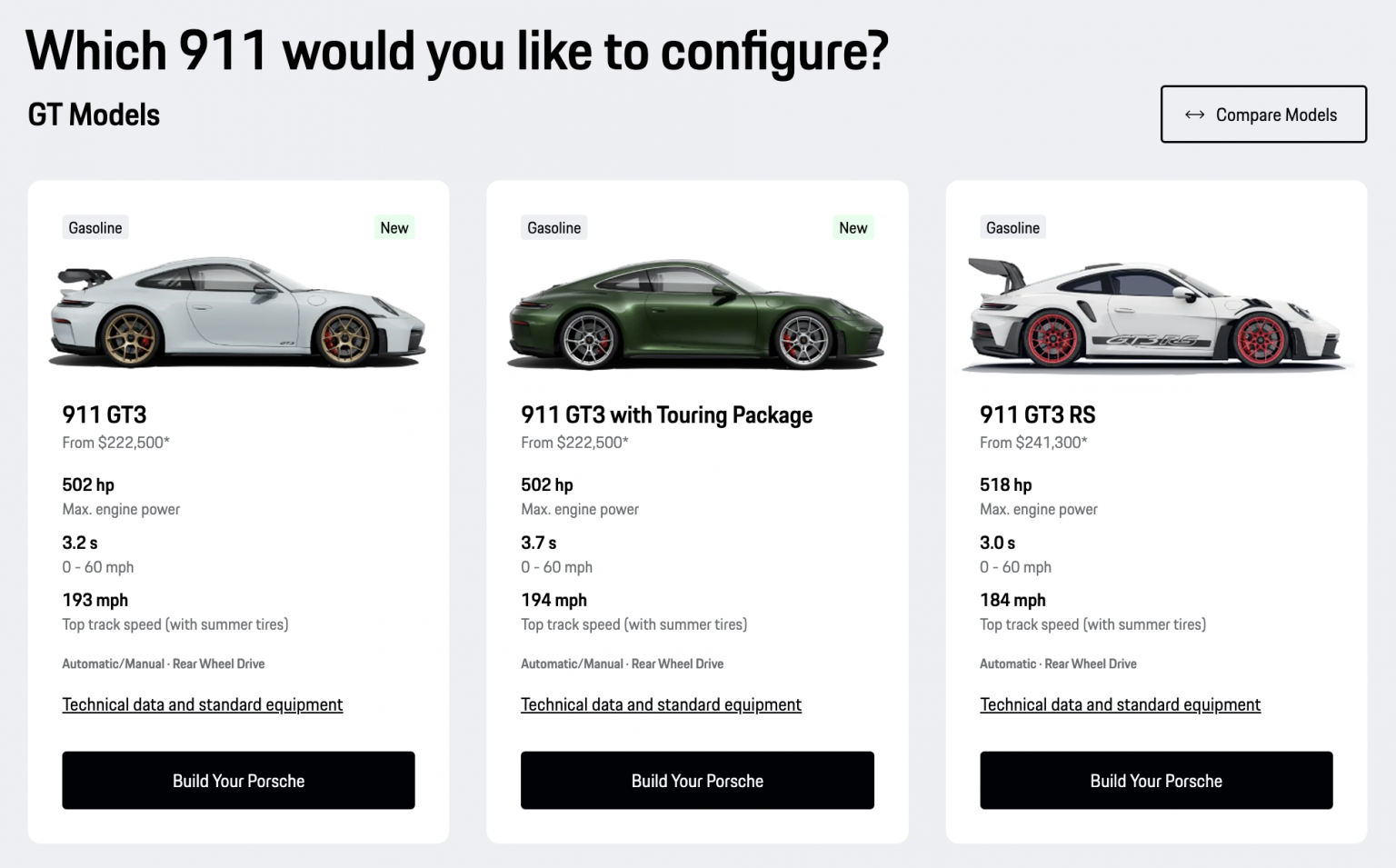Click the New badge on the 911 GT3 card
Viewport: 1396px width, 868px height.
click(394, 227)
